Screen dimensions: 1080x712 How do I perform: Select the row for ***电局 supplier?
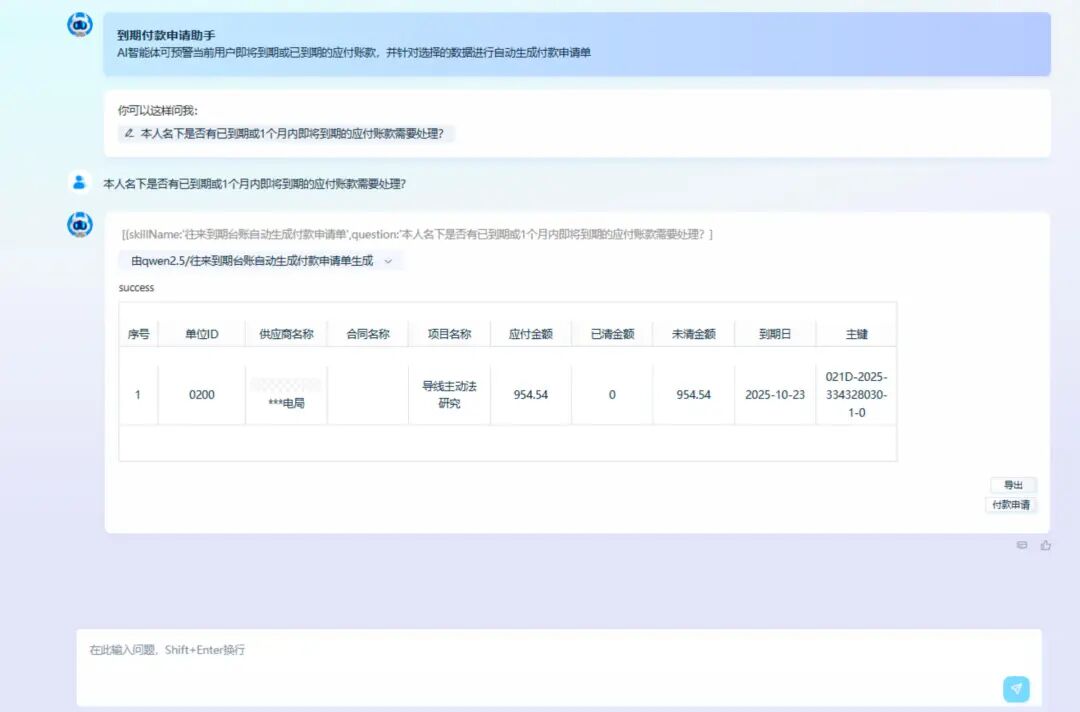click(x=285, y=394)
